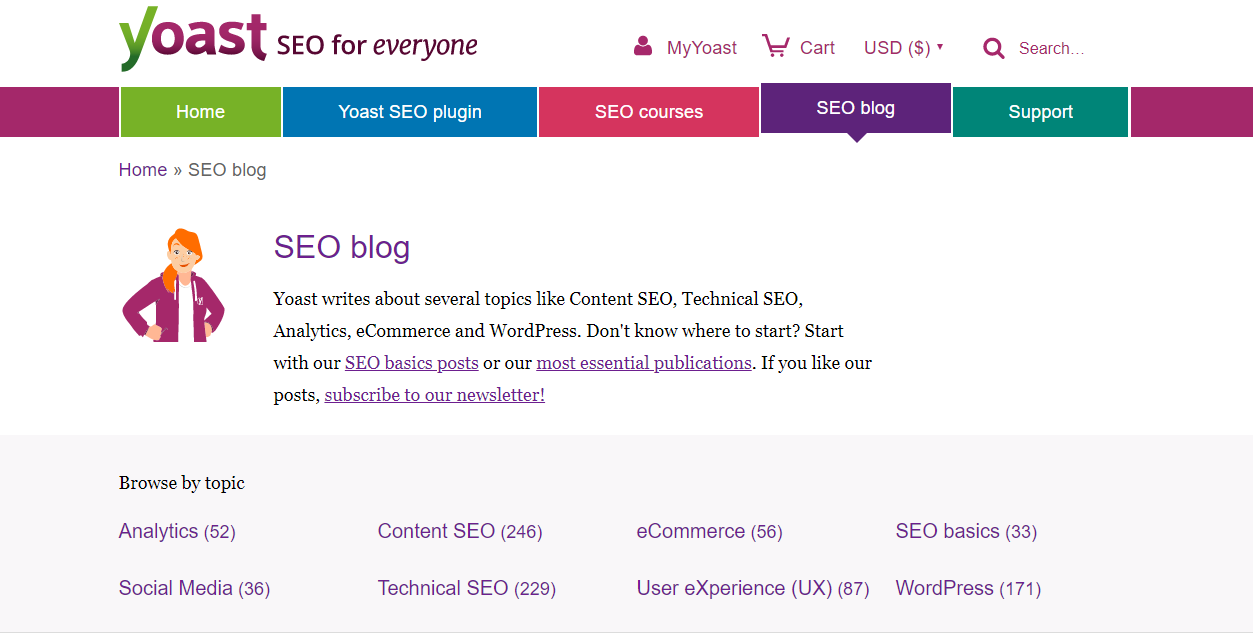
Task: Browse the Analytics topic
Action: click(x=159, y=531)
